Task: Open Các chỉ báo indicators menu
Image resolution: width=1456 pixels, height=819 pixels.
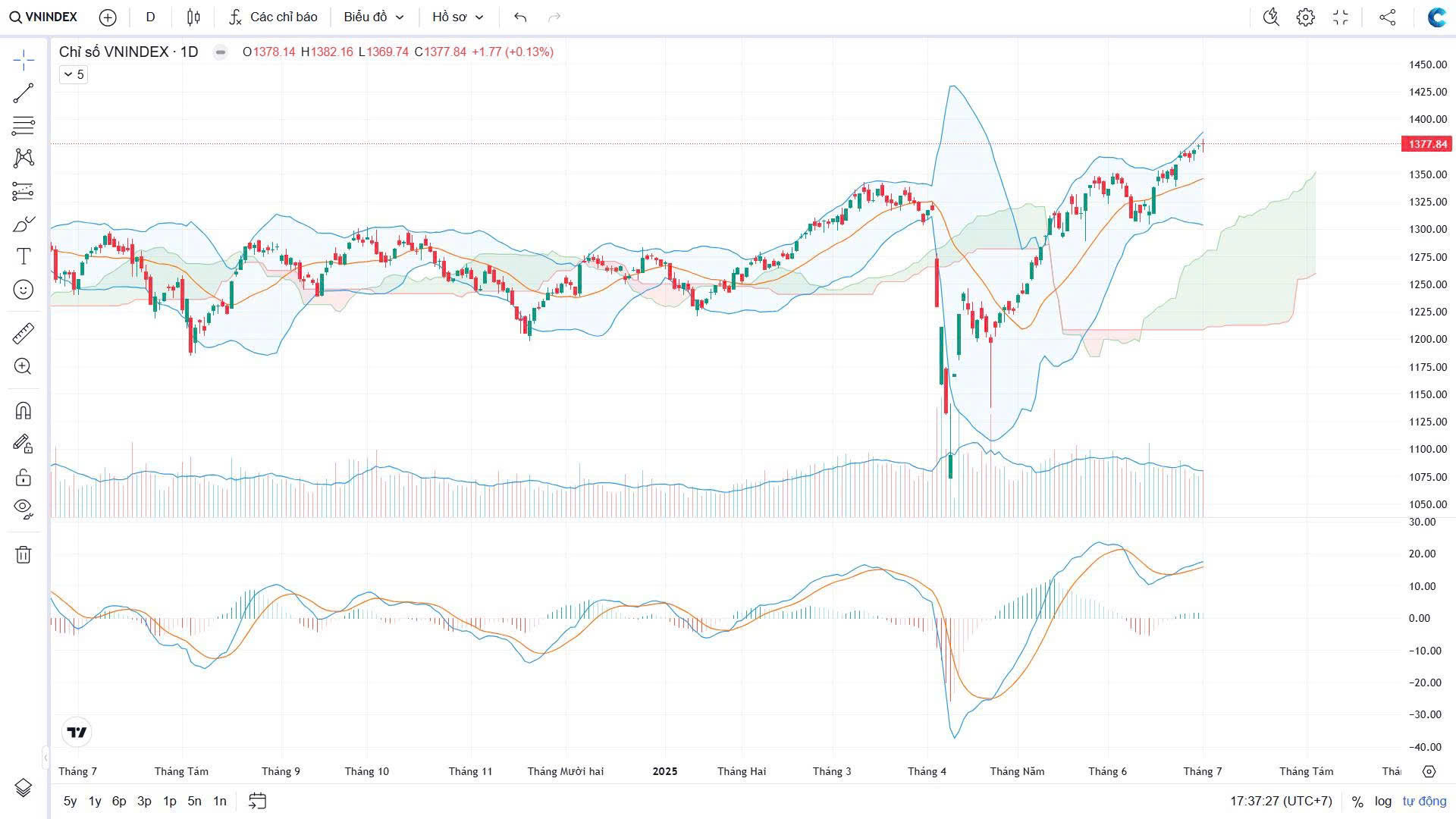Action: click(273, 17)
